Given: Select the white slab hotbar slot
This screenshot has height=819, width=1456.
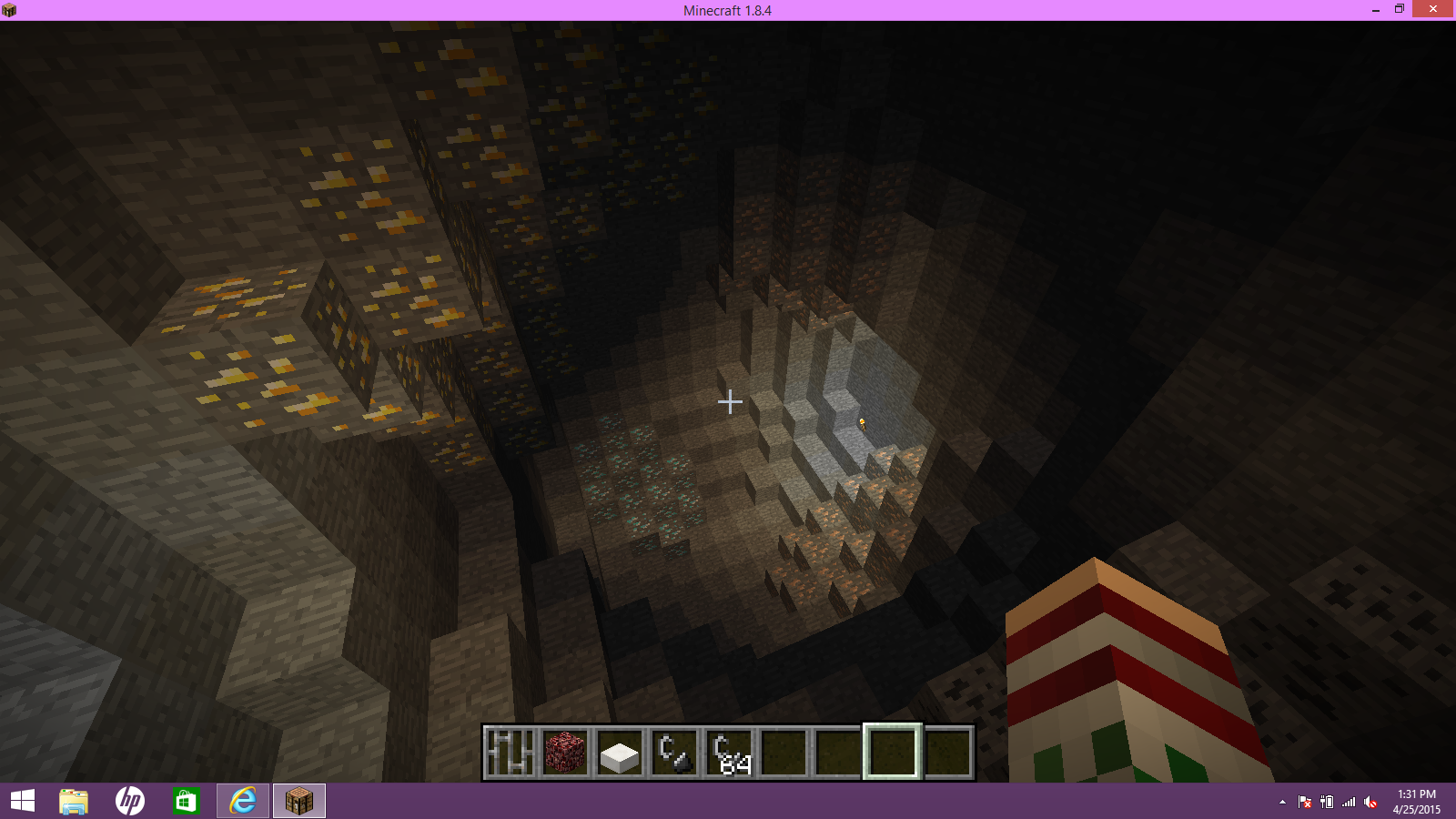Looking at the screenshot, I should [x=620, y=753].
